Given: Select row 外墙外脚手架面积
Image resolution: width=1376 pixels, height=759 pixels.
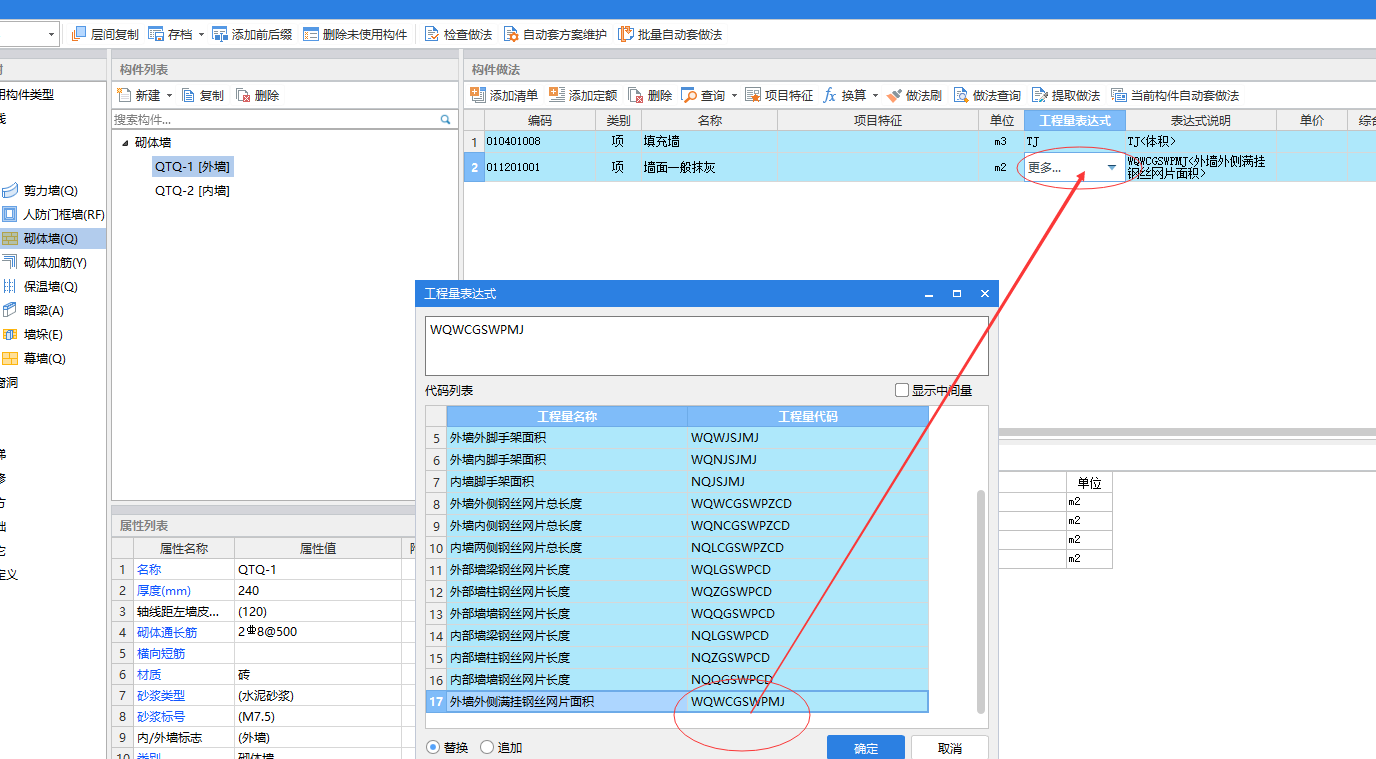Looking at the screenshot, I should pyautogui.click(x=677, y=438).
